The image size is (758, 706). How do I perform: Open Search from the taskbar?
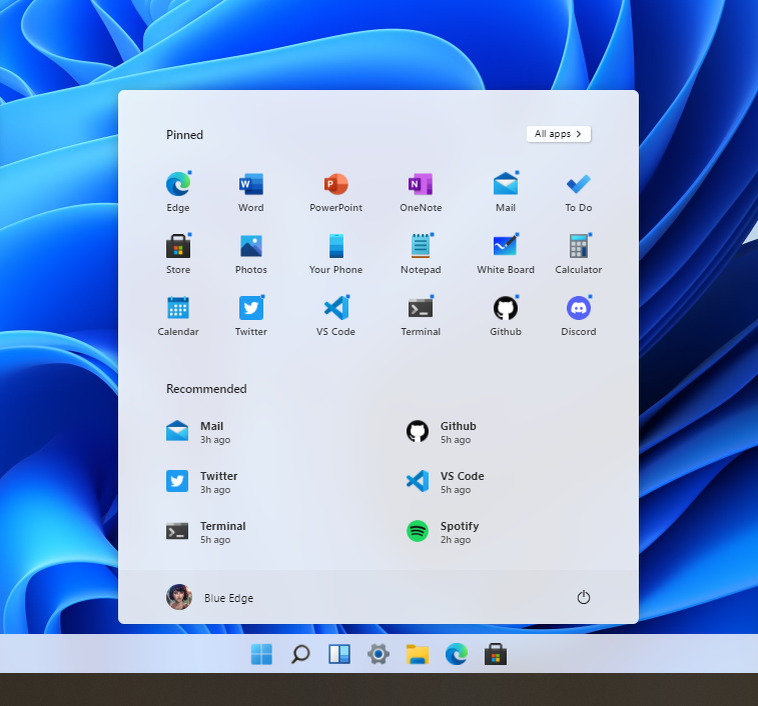point(300,655)
